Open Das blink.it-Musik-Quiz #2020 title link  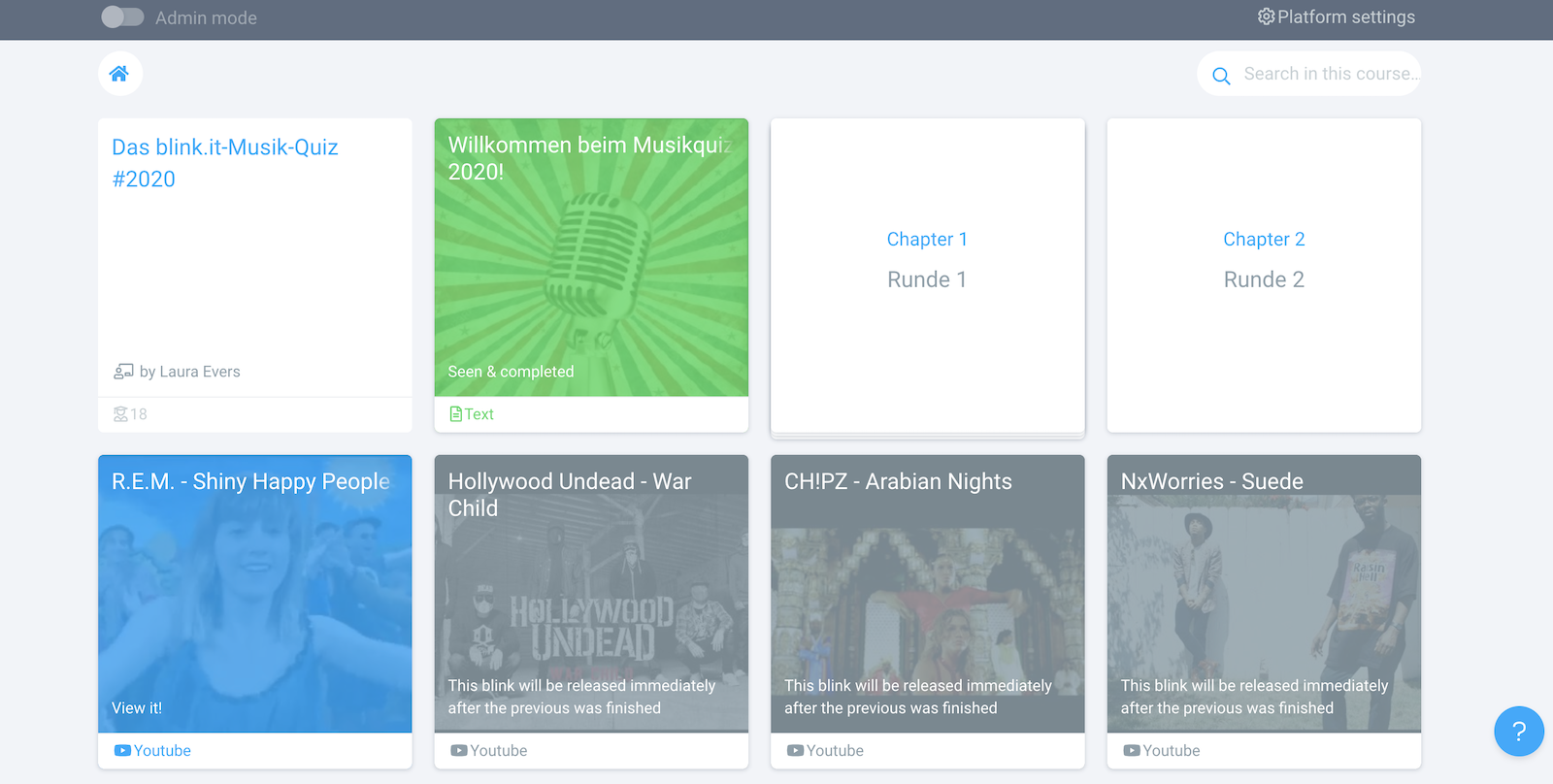[225, 163]
